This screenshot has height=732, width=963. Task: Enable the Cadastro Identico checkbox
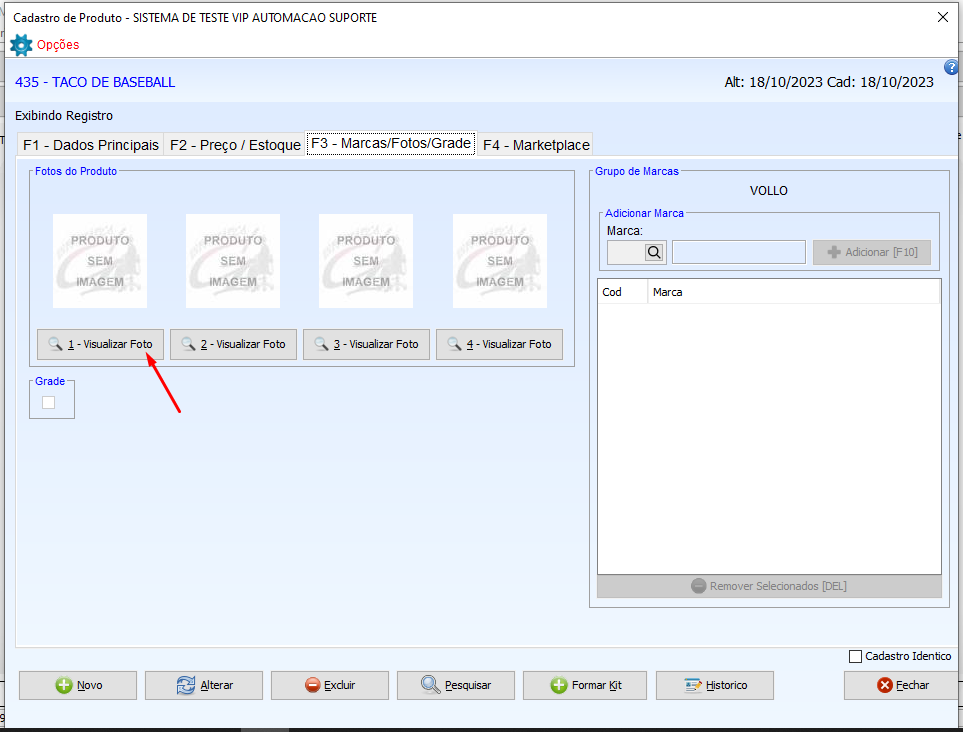(x=855, y=656)
